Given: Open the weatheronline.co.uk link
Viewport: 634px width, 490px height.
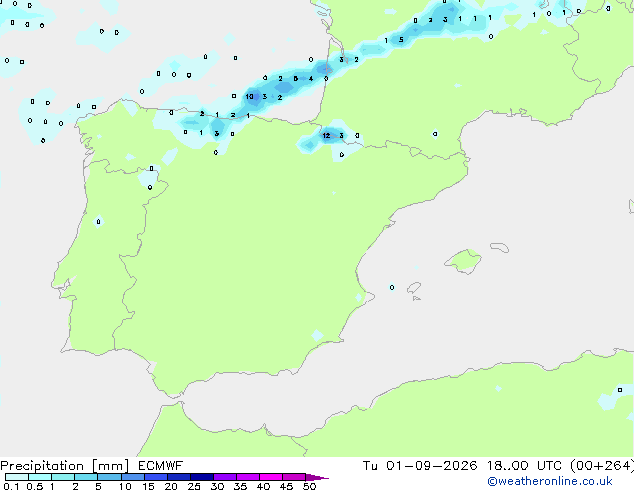Looking at the screenshot, I should coord(550,481).
